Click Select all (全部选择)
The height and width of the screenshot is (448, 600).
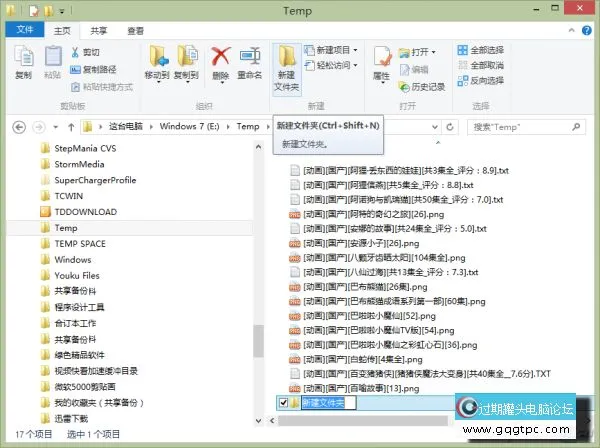click(x=481, y=50)
